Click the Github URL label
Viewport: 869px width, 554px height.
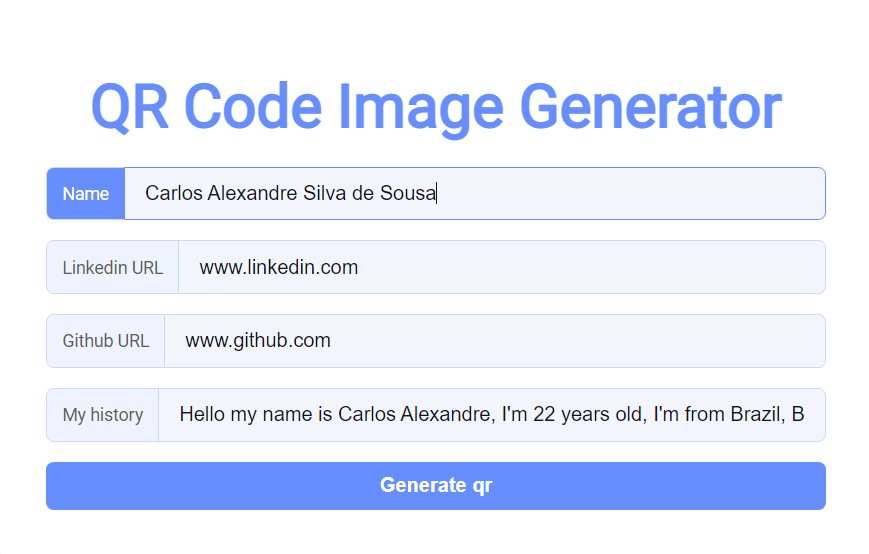pos(106,341)
